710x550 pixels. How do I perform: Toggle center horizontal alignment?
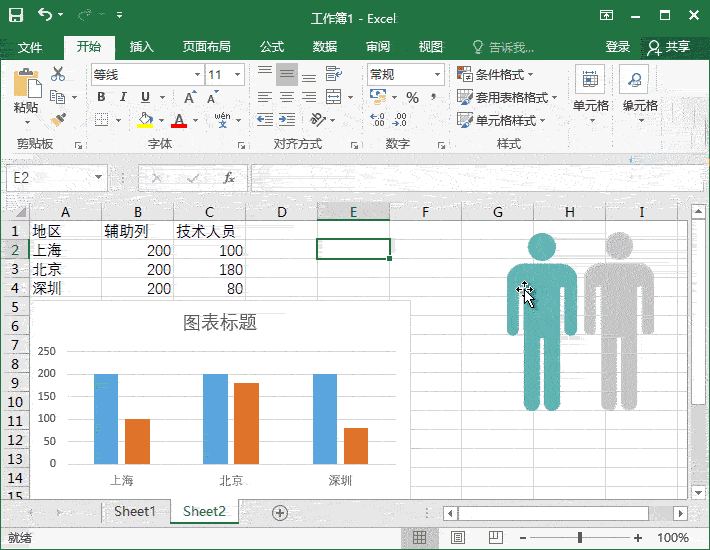(x=287, y=97)
